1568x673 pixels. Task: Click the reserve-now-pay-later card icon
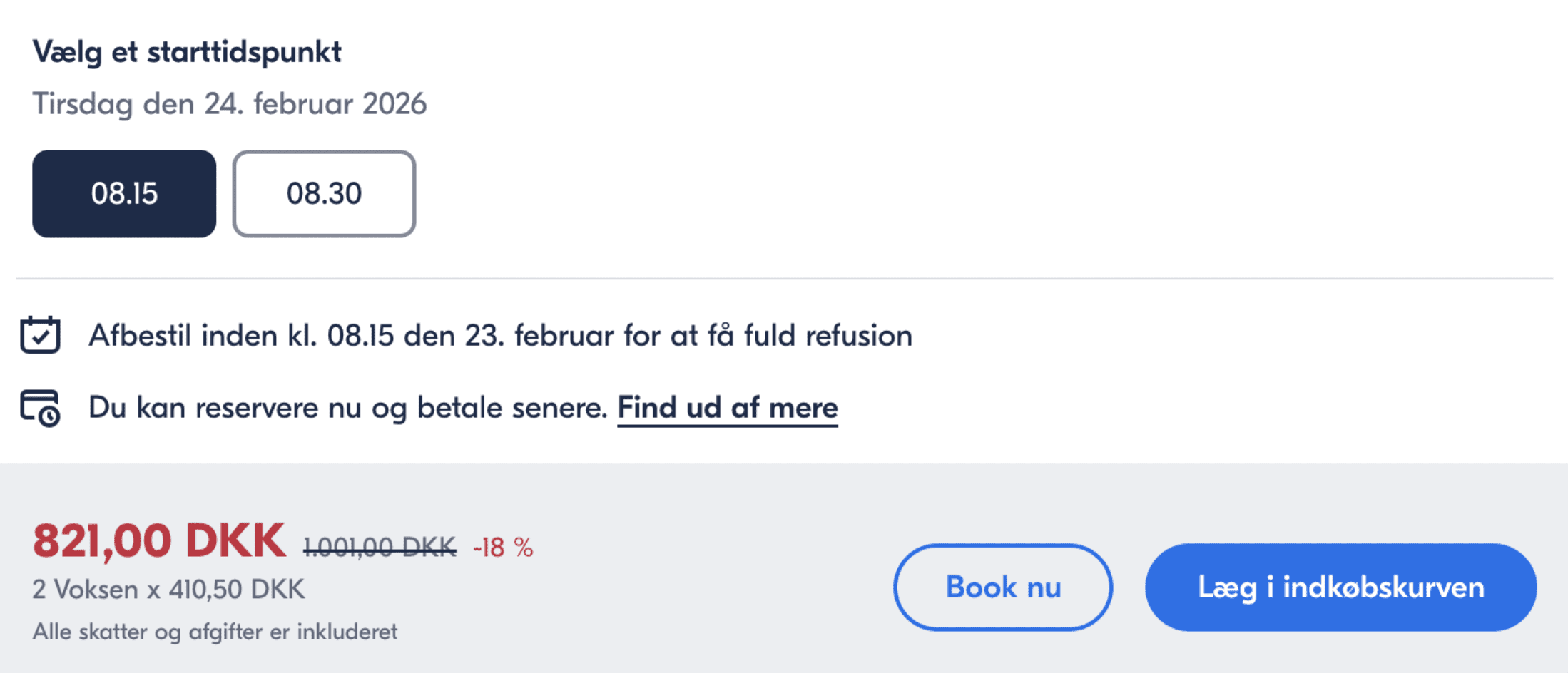click(41, 407)
